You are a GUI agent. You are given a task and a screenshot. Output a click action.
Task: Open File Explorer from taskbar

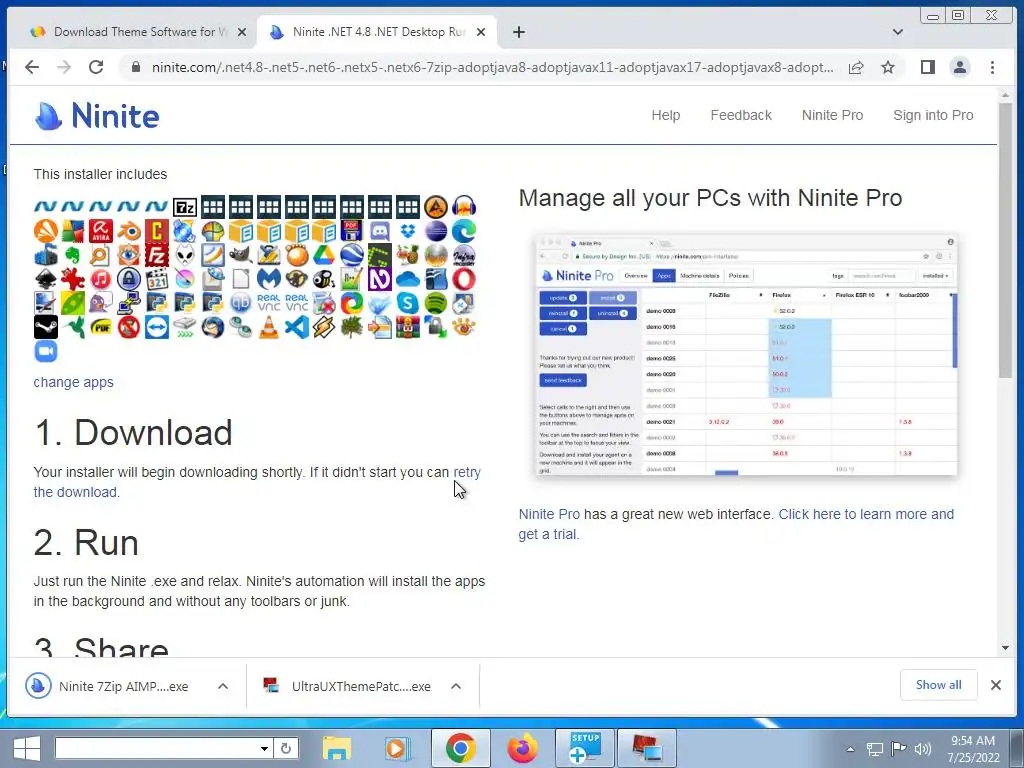pyautogui.click(x=336, y=748)
